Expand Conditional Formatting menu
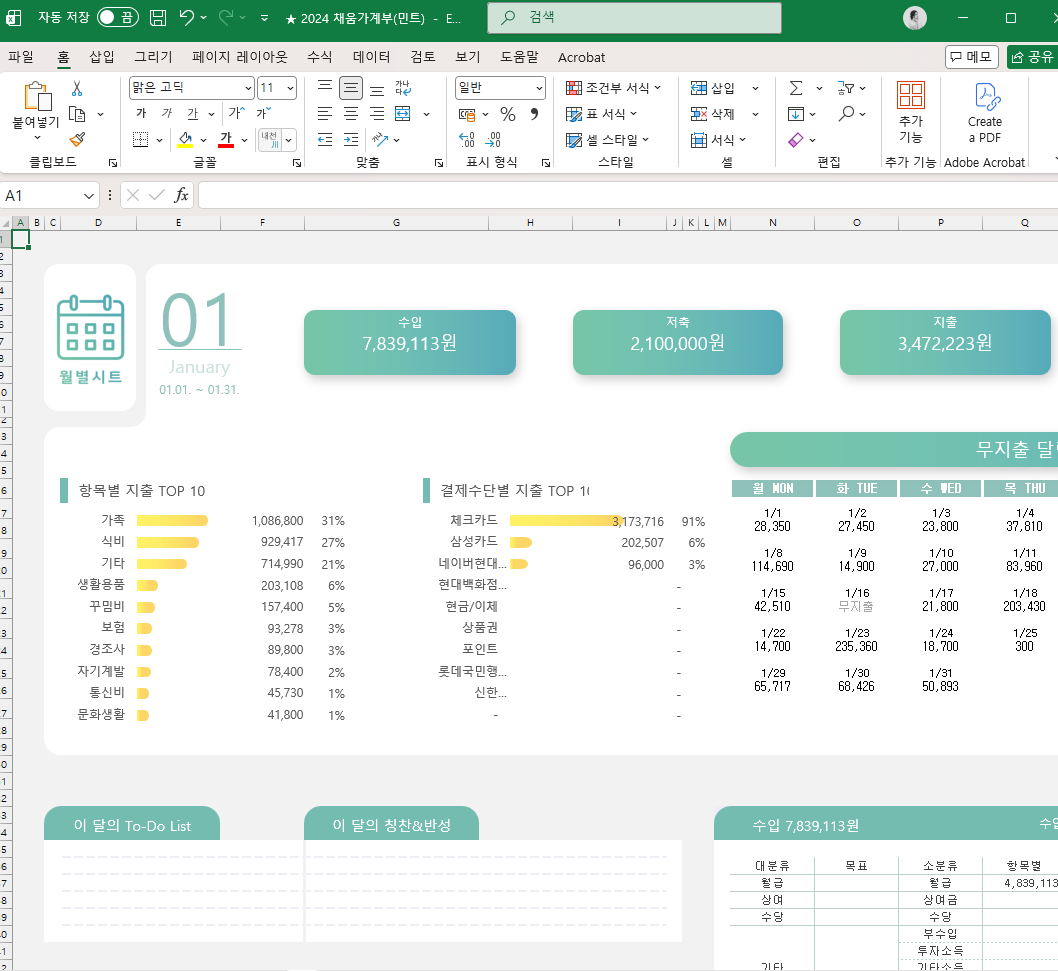The image size is (1058, 971). click(613, 88)
